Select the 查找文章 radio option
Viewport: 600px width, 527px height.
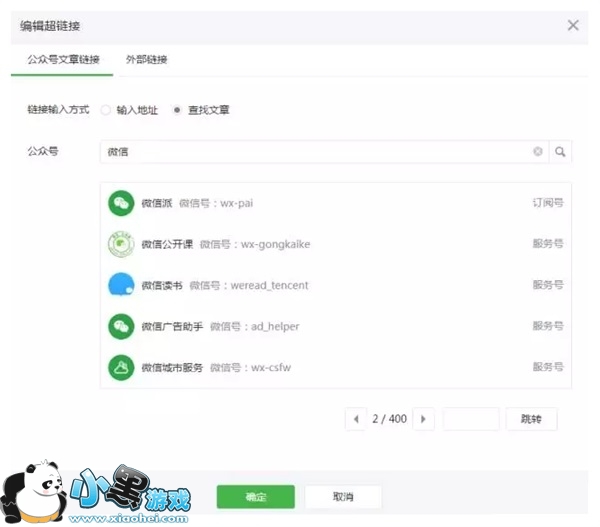177,110
